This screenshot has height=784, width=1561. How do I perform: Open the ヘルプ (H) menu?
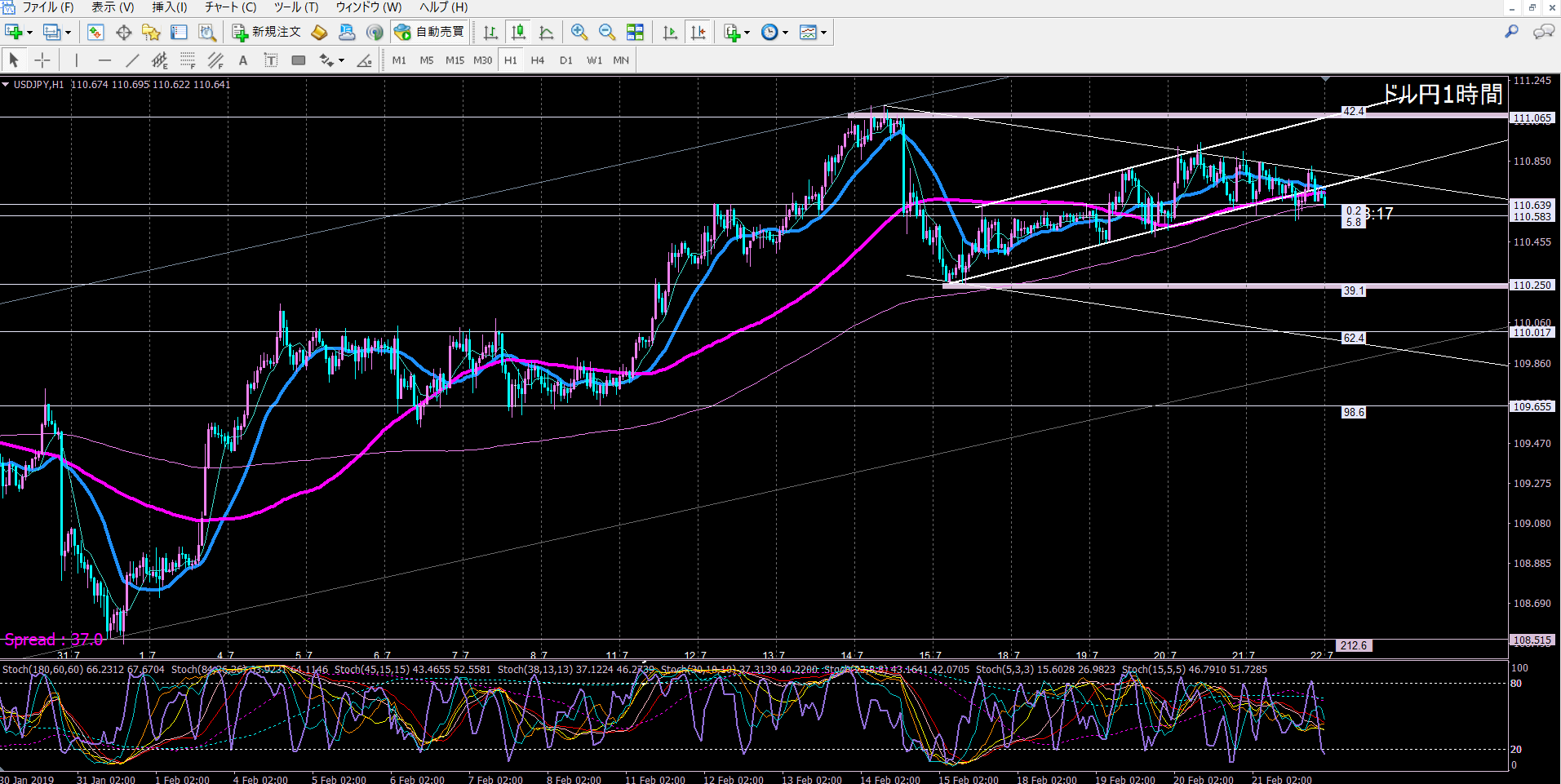[443, 7]
